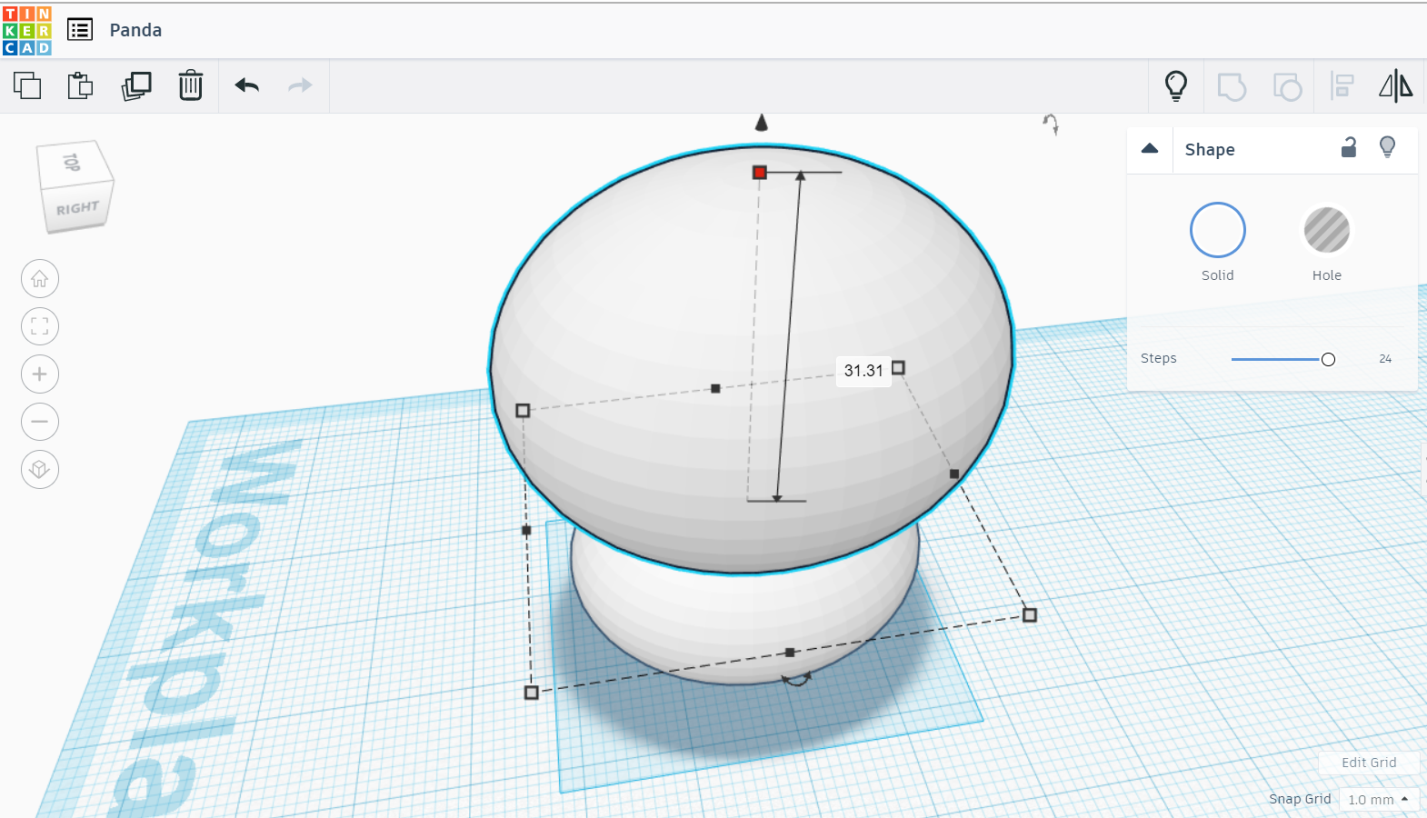The height and width of the screenshot is (818, 1427).
Task: Click the top-right rotation arrow handle
Action: (x=1050, y=123)
